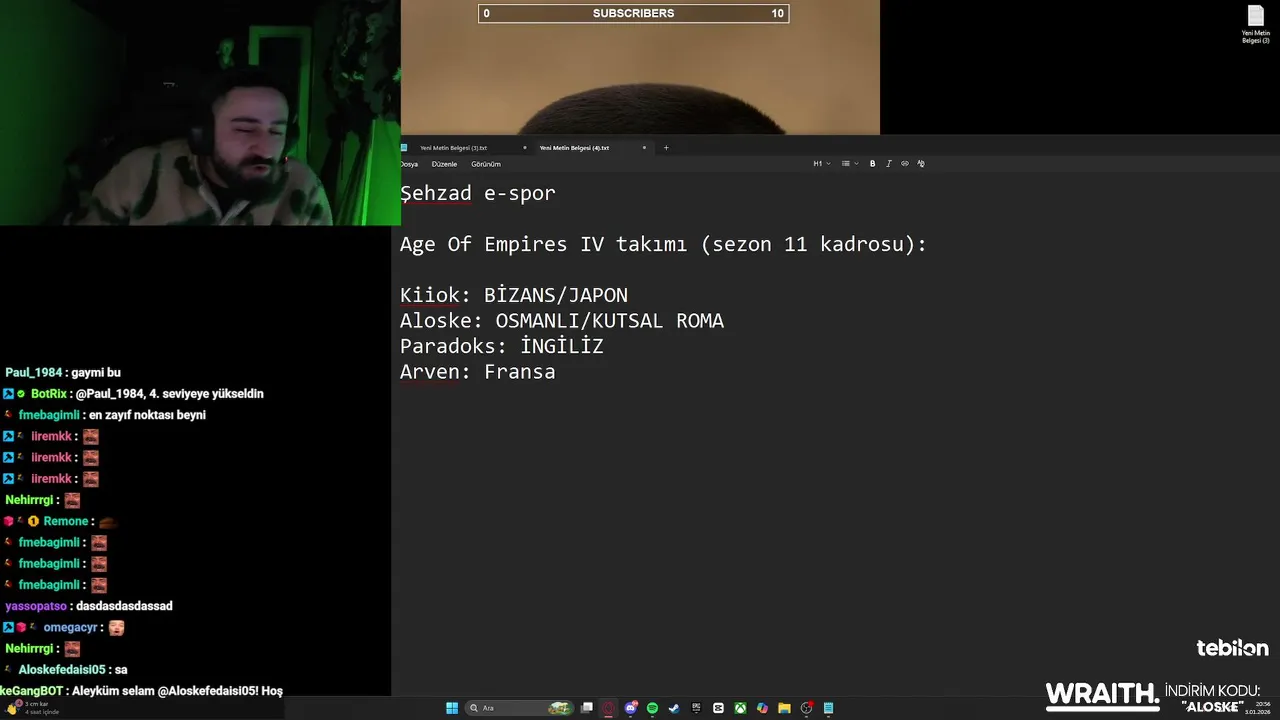Close the Yeni Metin Belgesi (4).txt tab
Image resolution: width=1280 pixels, height=720 pixels.
[644, 148]
